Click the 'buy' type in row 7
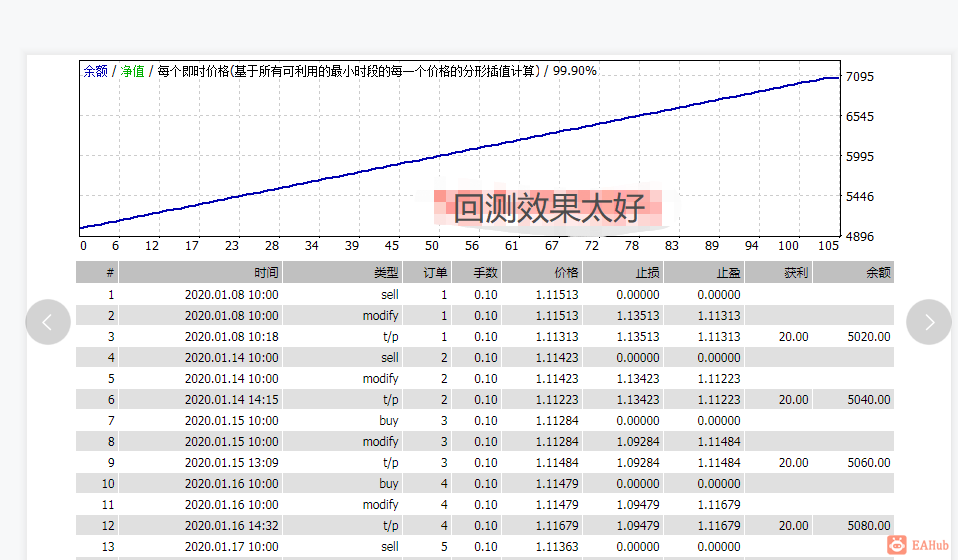The image size is (958, 560). [x=389, y=421]
